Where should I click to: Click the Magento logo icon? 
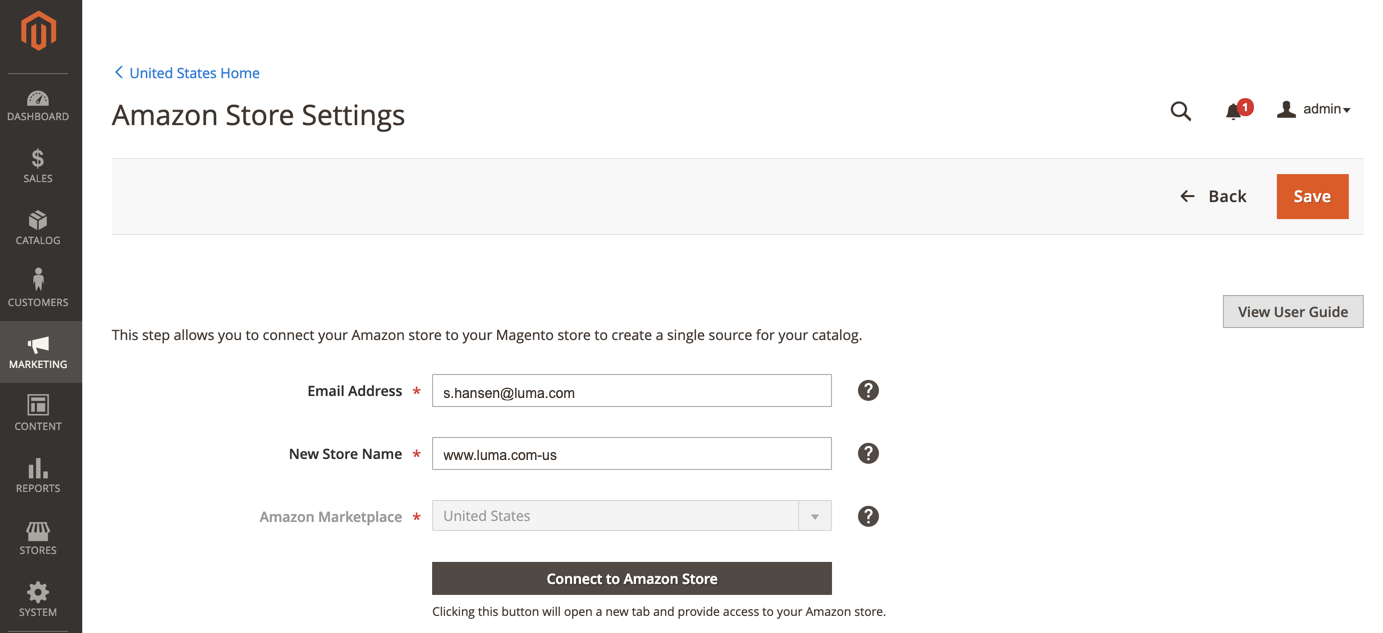click(x=39, y=31)
